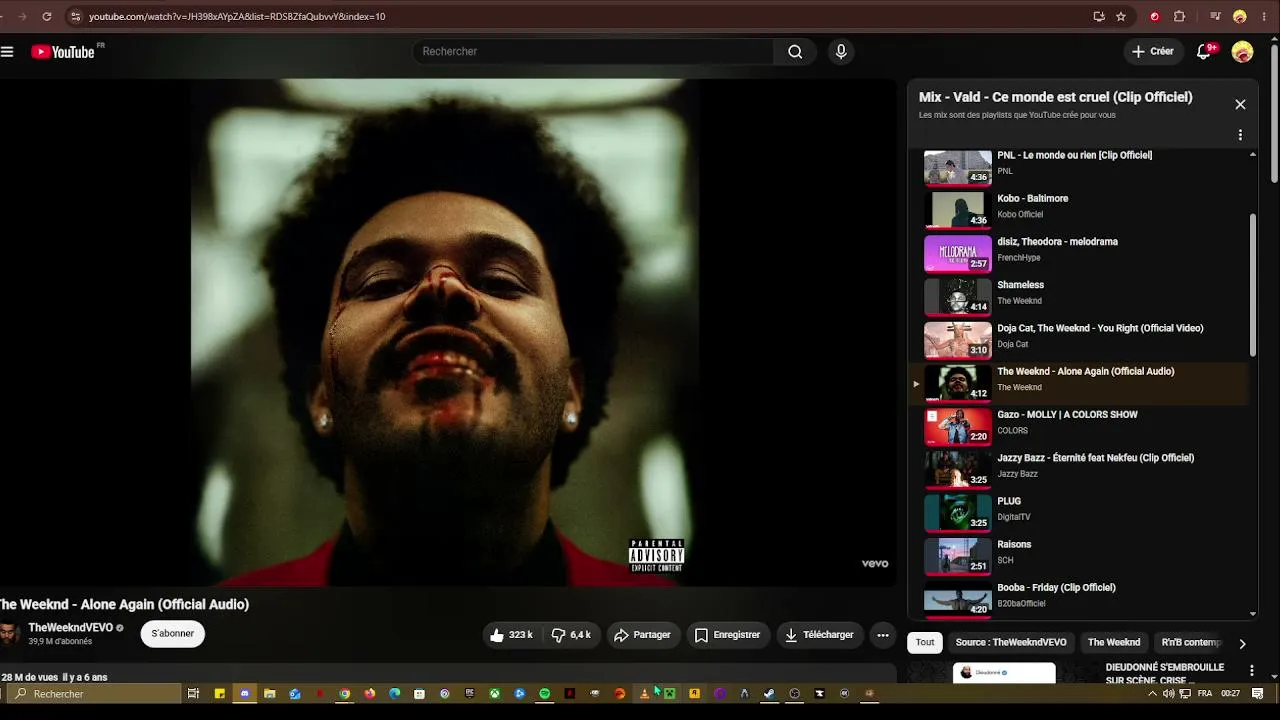Open Firefox from the taskbar

tap(369, 694)
